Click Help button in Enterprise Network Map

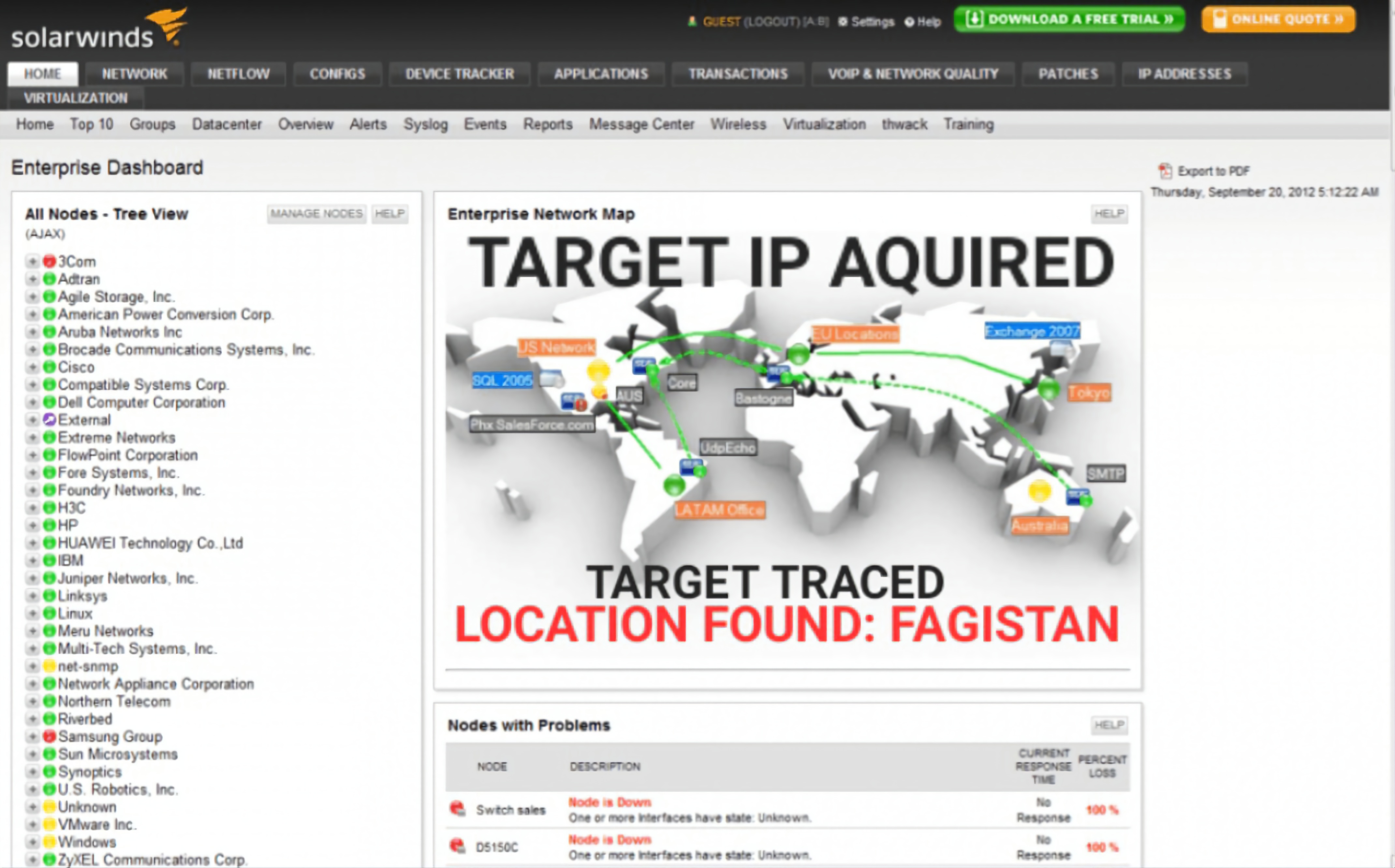click(x=1109, y=214)
